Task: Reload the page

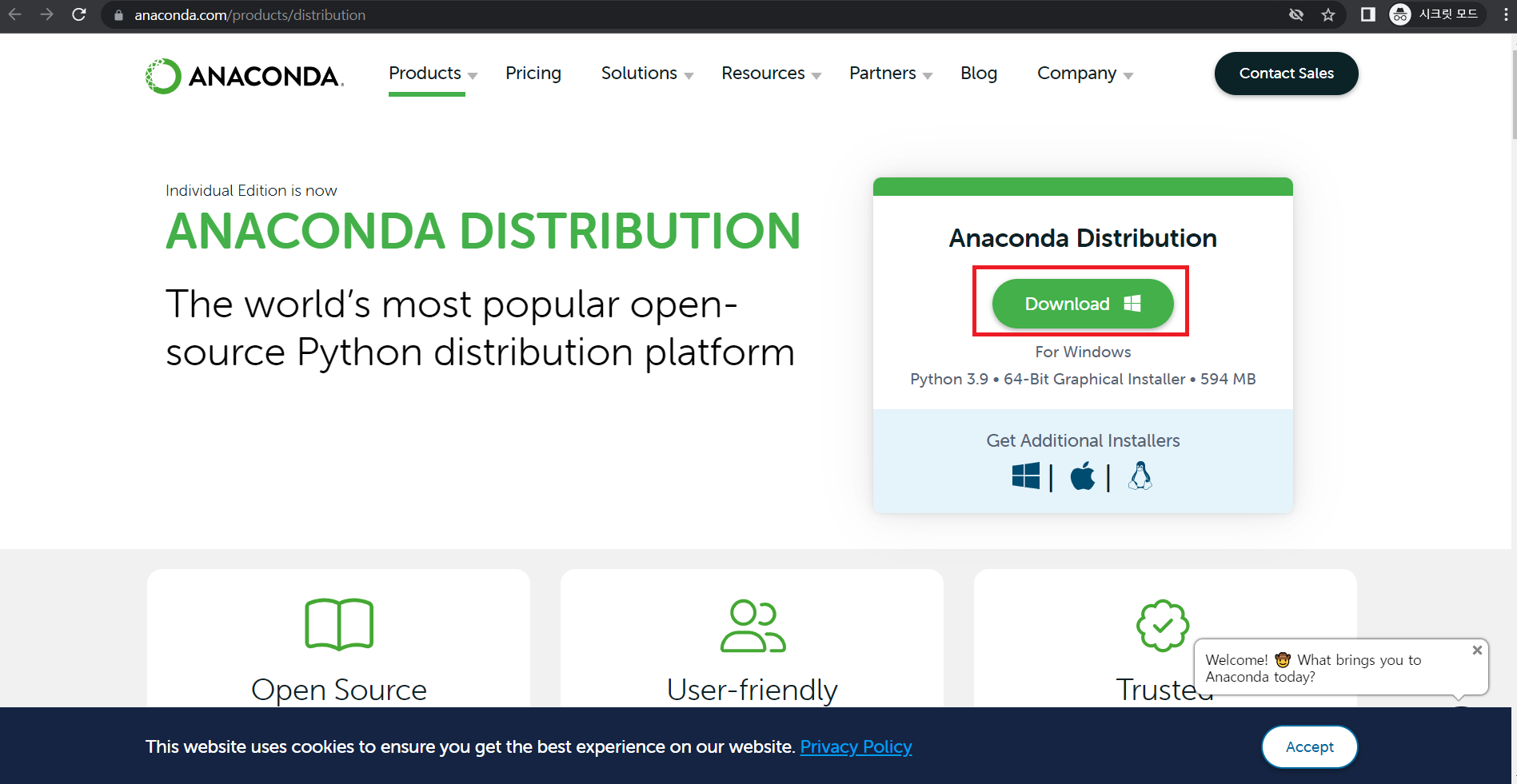Action: [x=78, y=14]
